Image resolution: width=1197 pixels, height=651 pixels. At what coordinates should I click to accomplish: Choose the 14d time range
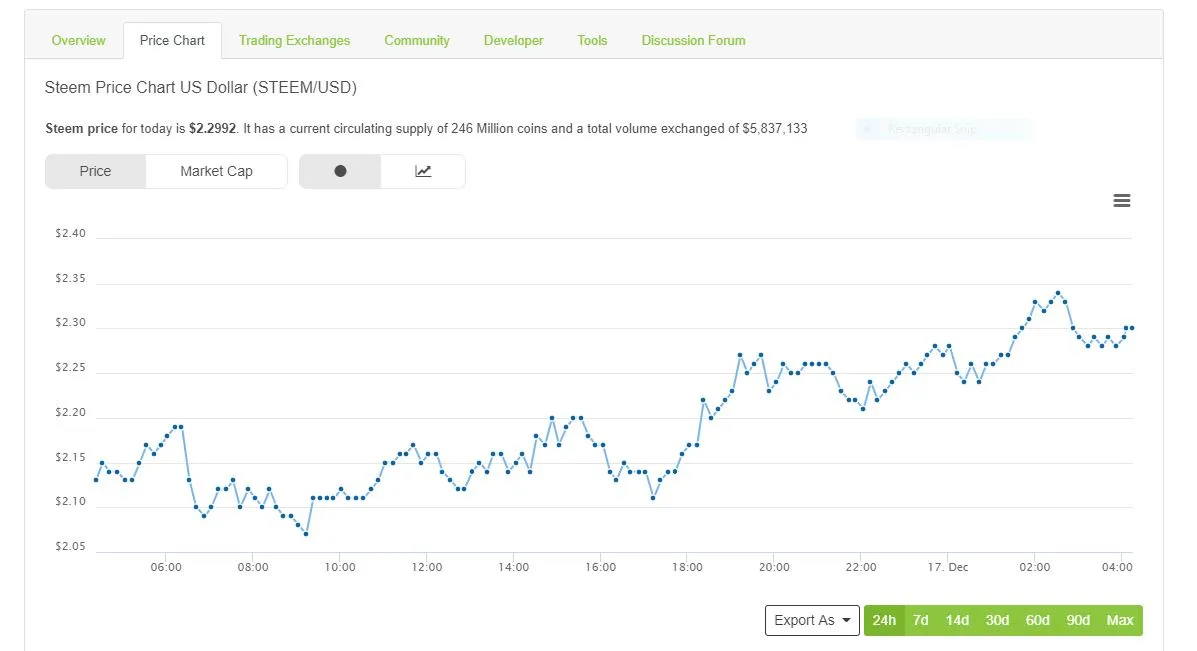click(957, 620)
